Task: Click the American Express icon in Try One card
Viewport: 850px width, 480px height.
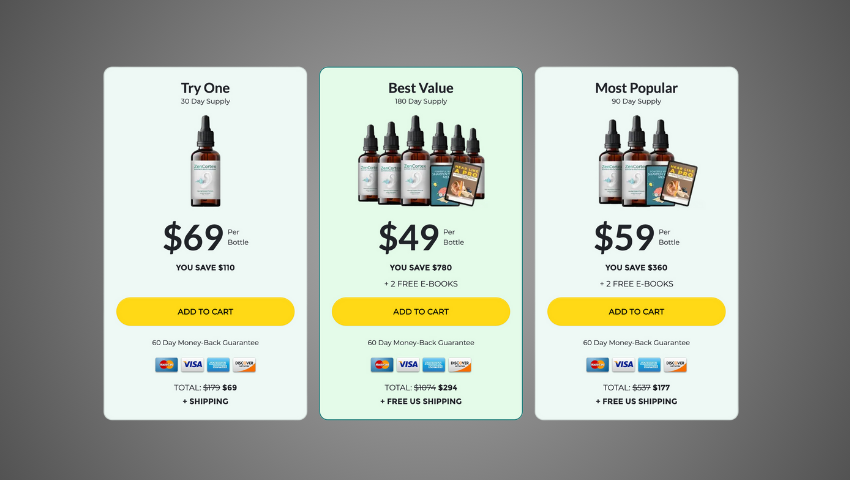Action: [218, 364]
